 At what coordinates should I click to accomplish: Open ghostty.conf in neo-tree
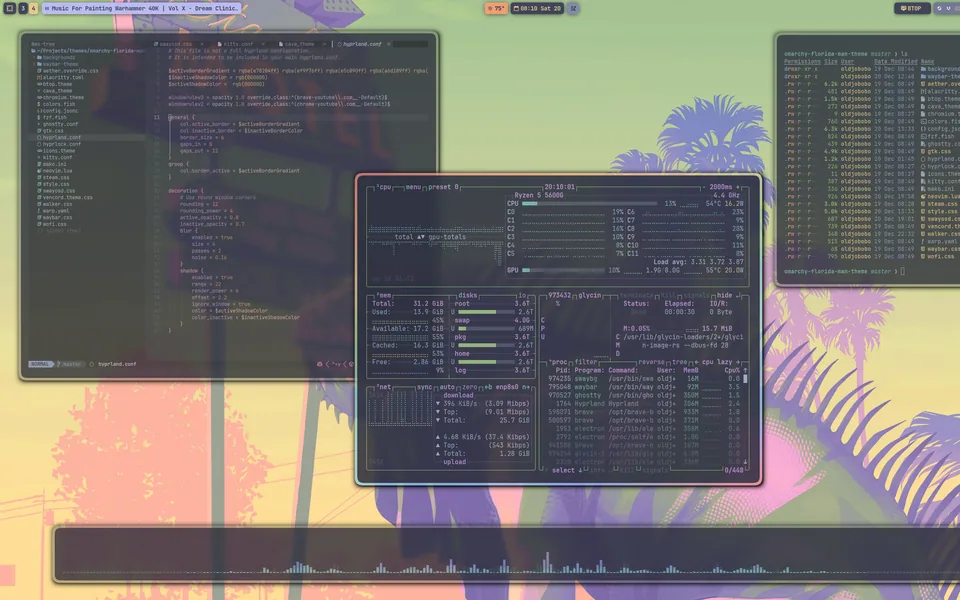pos(60,124)
